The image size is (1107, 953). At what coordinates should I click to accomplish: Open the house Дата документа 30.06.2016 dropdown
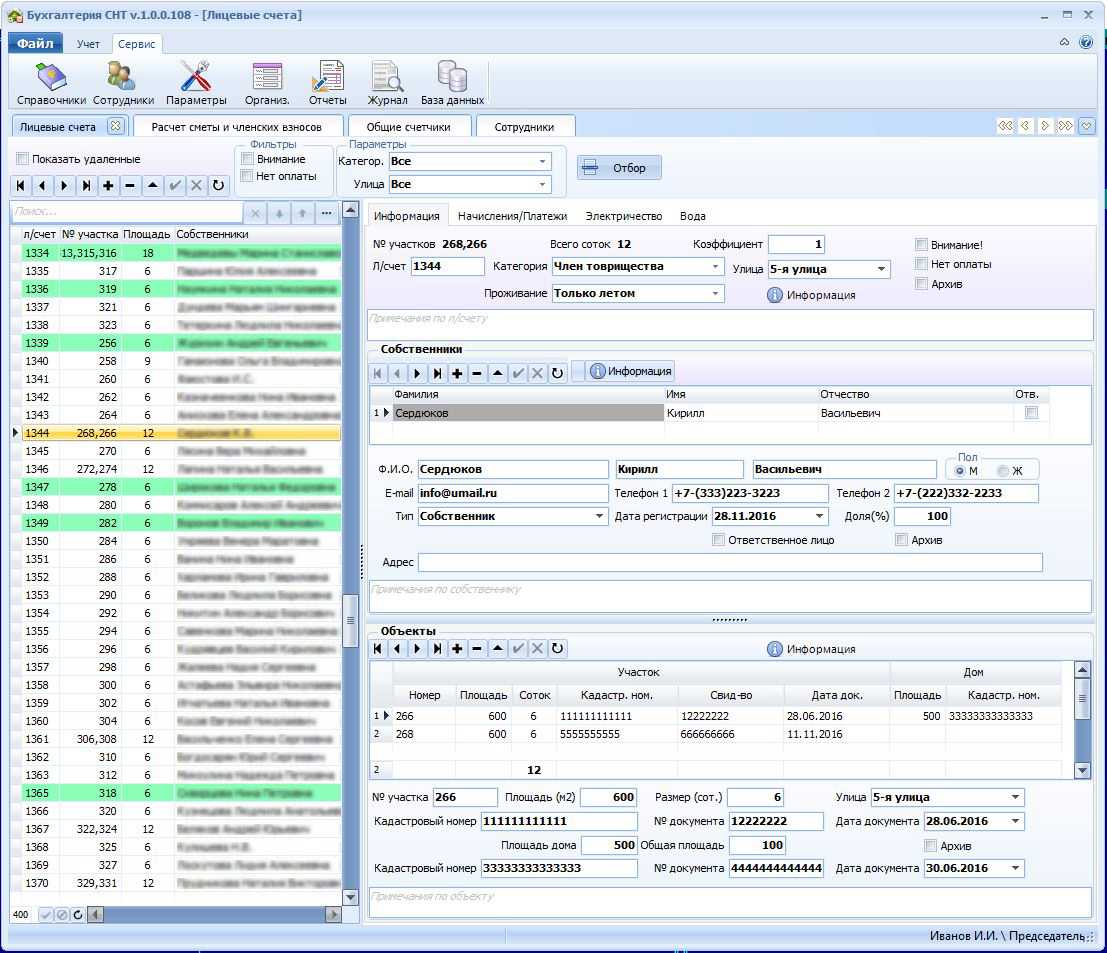[1015, 868]
